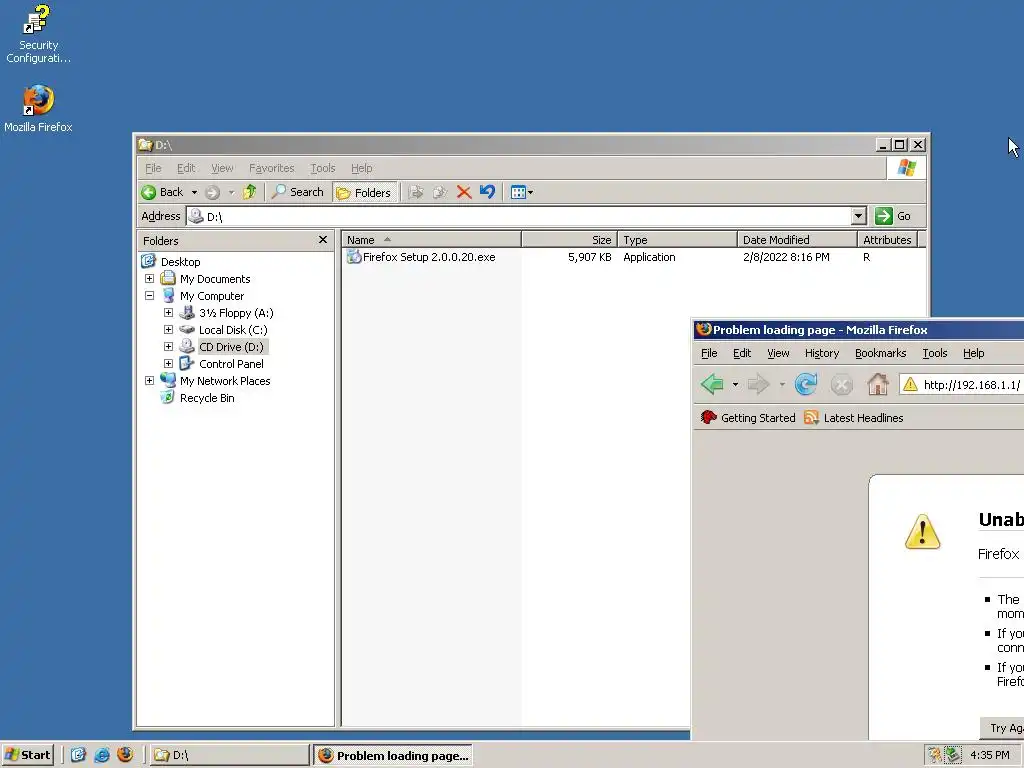The width and height of the screenshot is (1024, 768).
Task: Open Firefox Bookmarks menu
Action: click(880, 353)
